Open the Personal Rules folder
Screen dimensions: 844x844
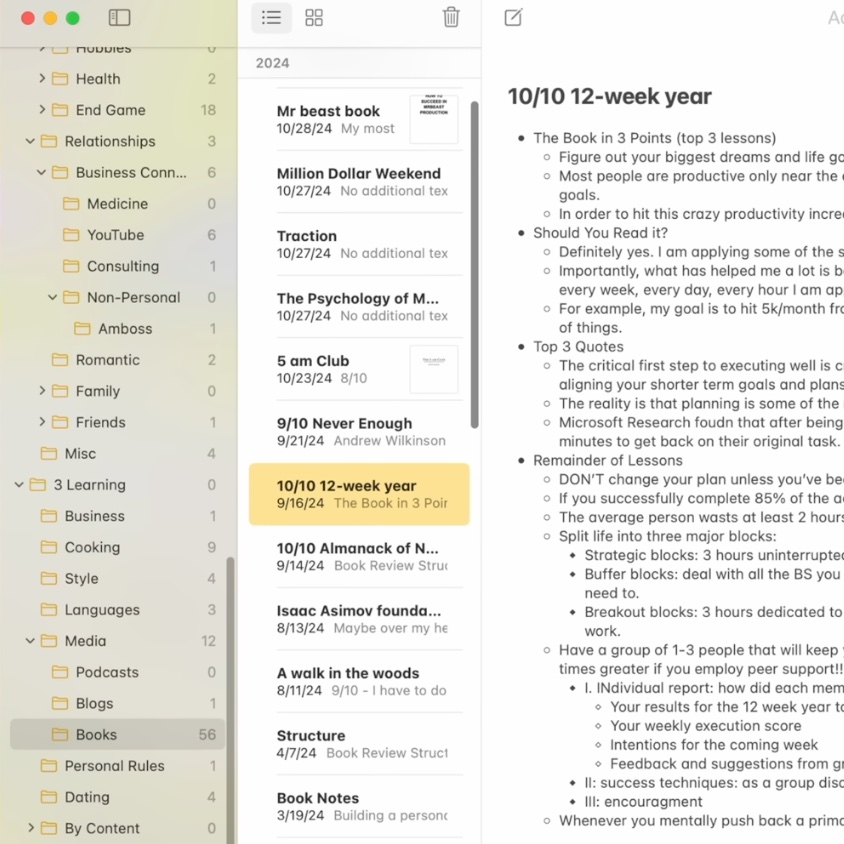[x=117, y=765]
